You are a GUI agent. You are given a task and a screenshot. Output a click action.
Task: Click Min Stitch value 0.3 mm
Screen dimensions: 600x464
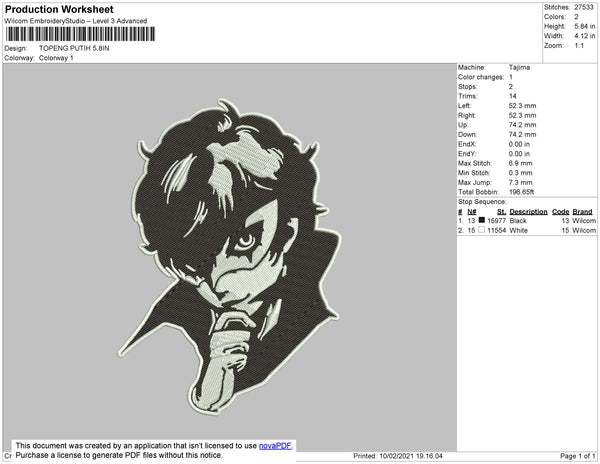pyautogui.click(x=520, y=173)
